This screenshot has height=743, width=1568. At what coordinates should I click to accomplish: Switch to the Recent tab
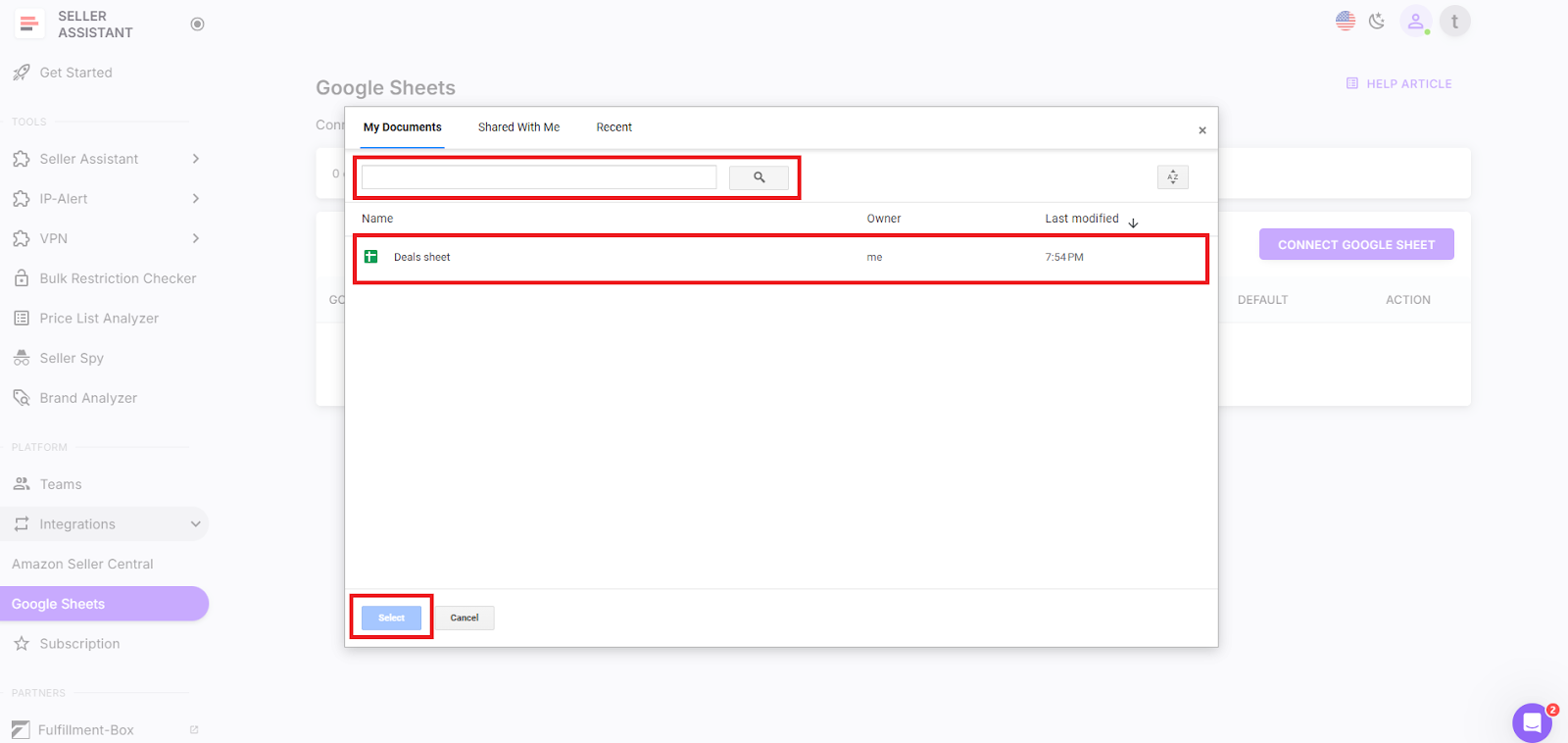614,127
